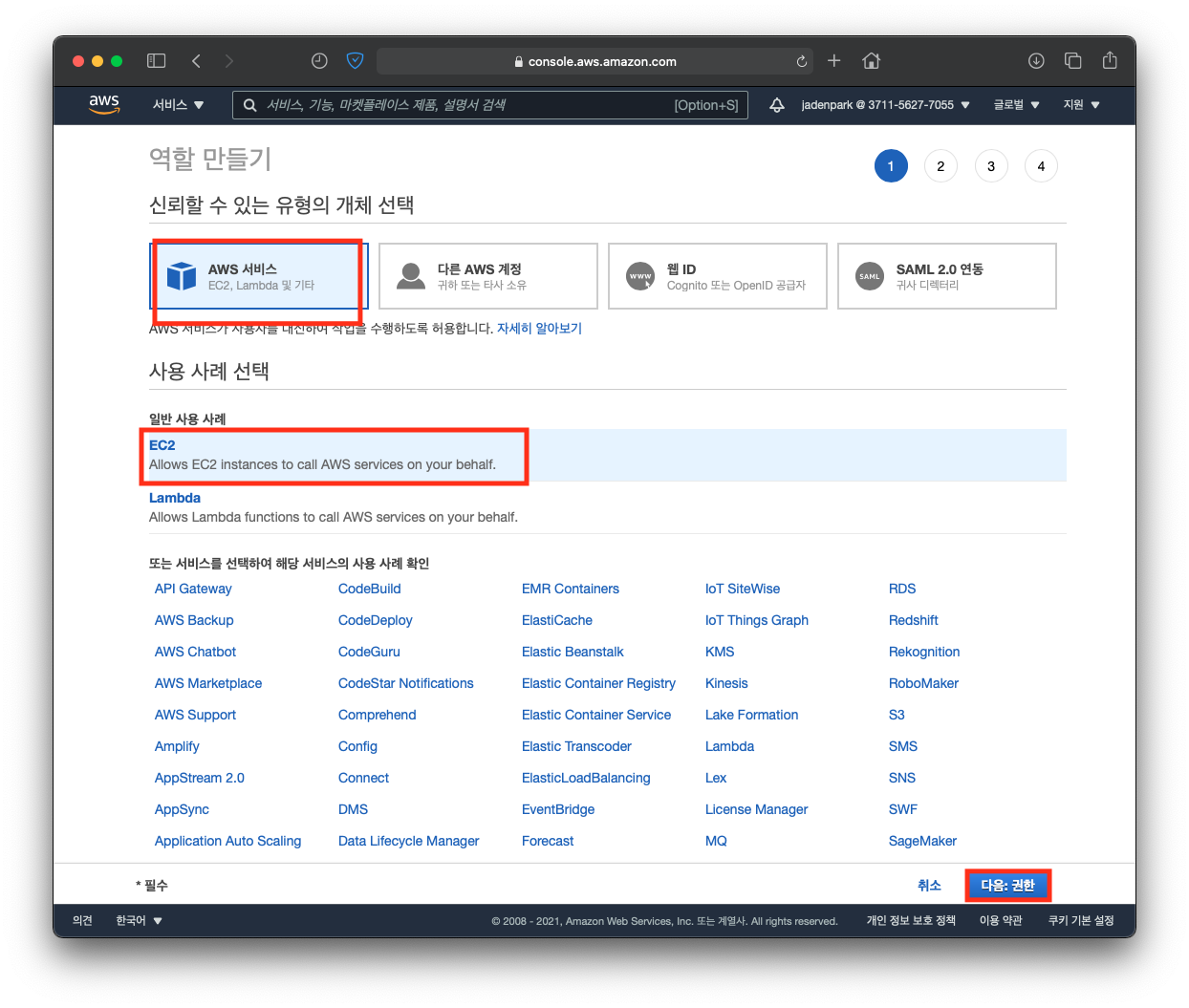Select the License Manager service link

coord(756,809)
